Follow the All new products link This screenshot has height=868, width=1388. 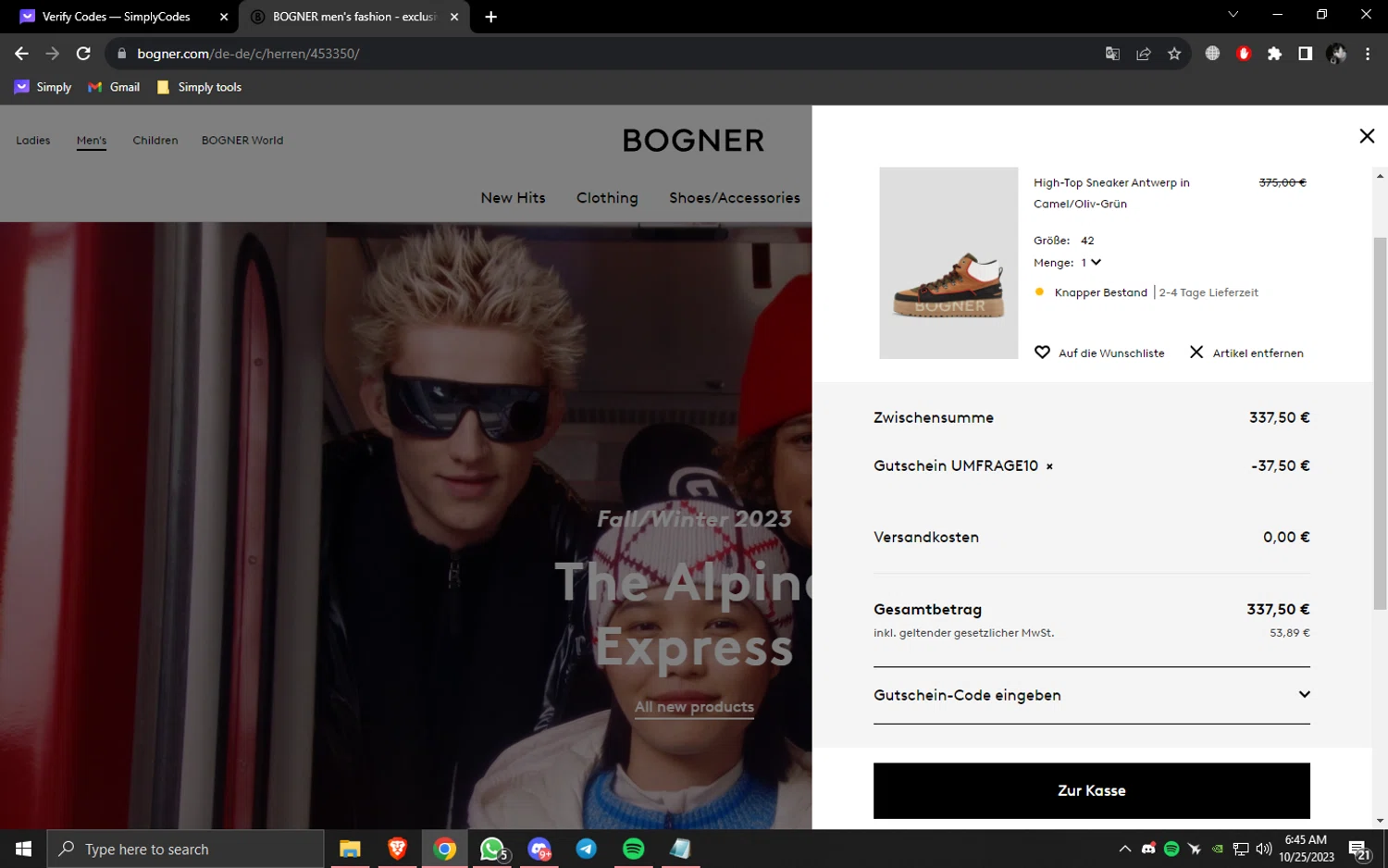tap(694, 707)
